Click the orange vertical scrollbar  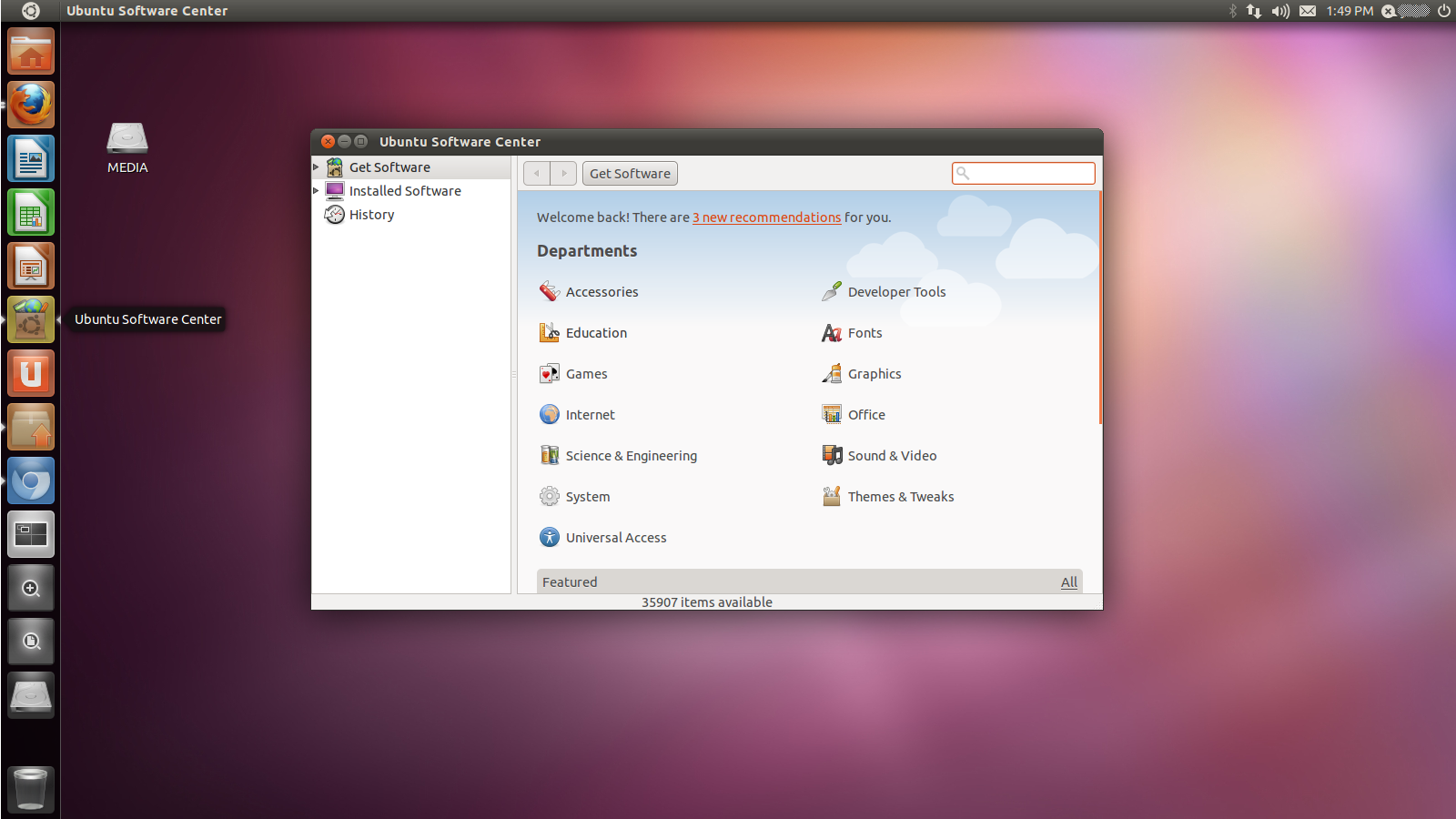[1100, 308]
